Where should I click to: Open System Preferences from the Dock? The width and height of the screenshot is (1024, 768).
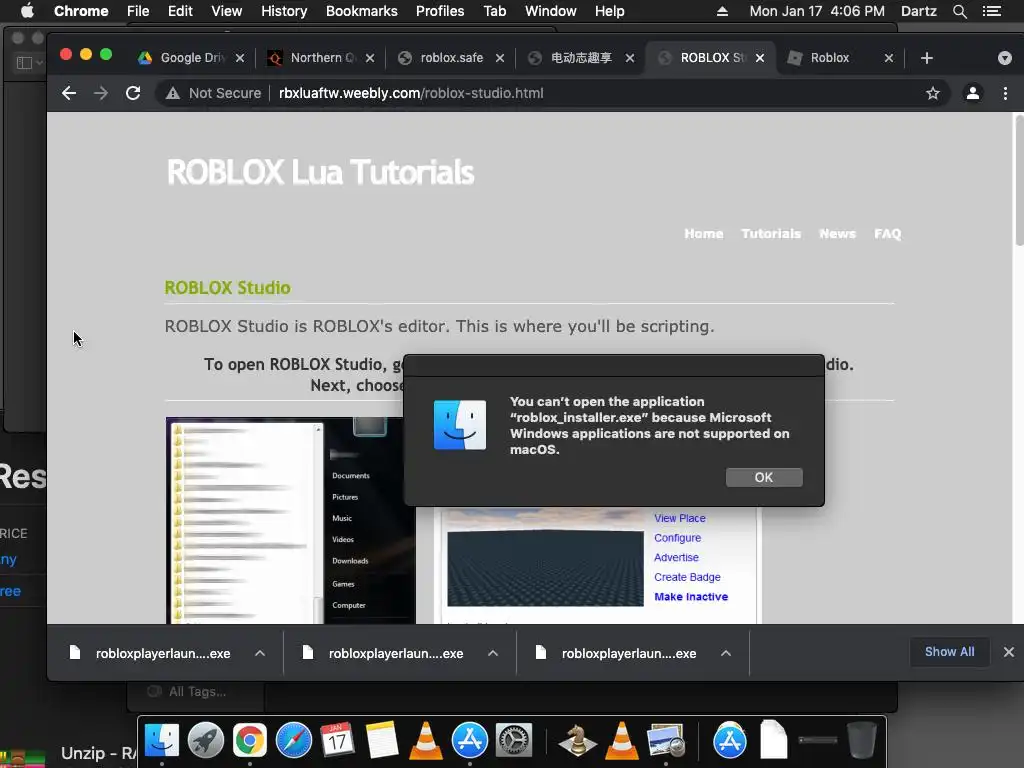(514, 741)
